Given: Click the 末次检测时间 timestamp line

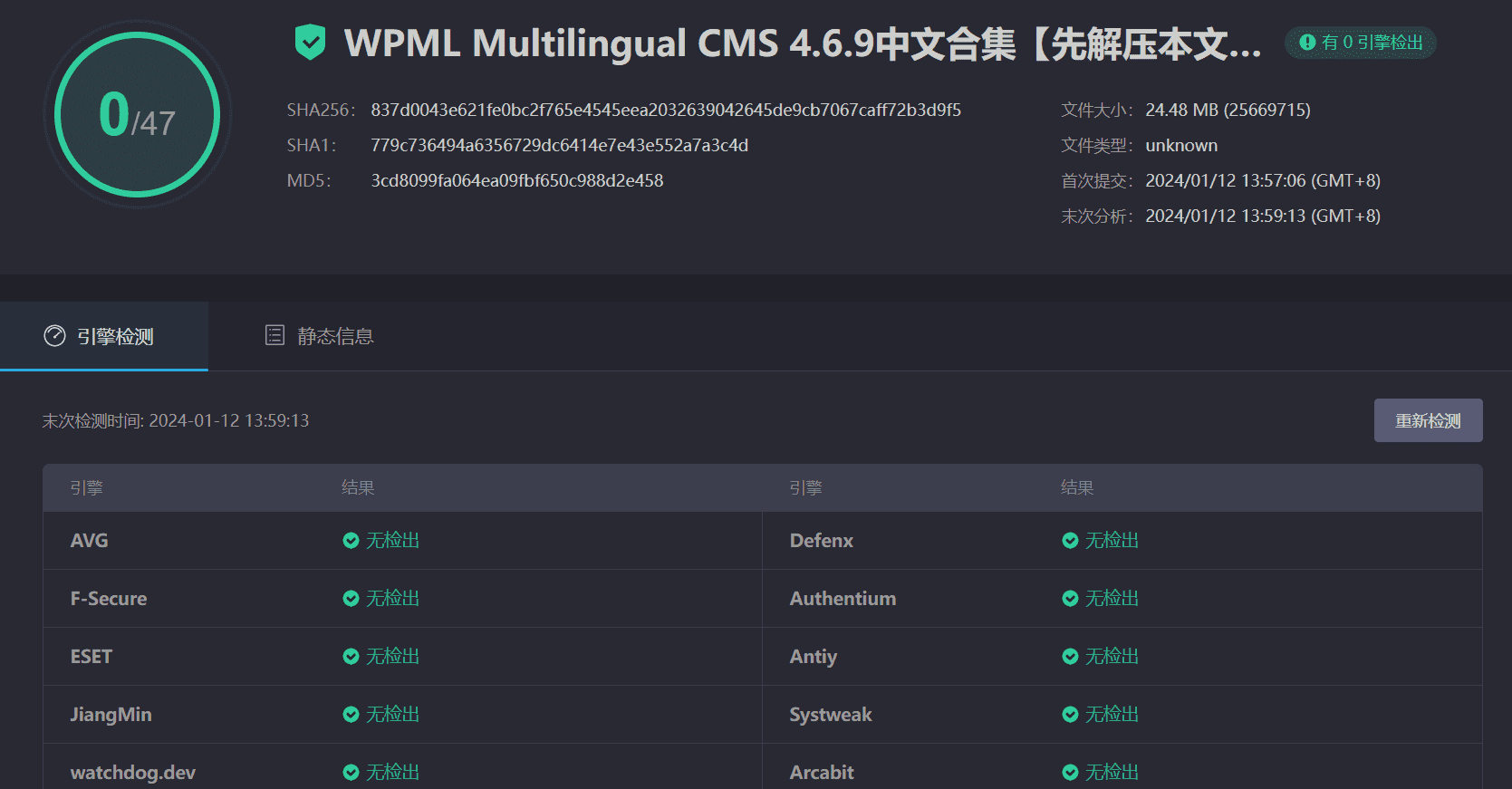Looking at the screenshot, I should coord(176,421).
